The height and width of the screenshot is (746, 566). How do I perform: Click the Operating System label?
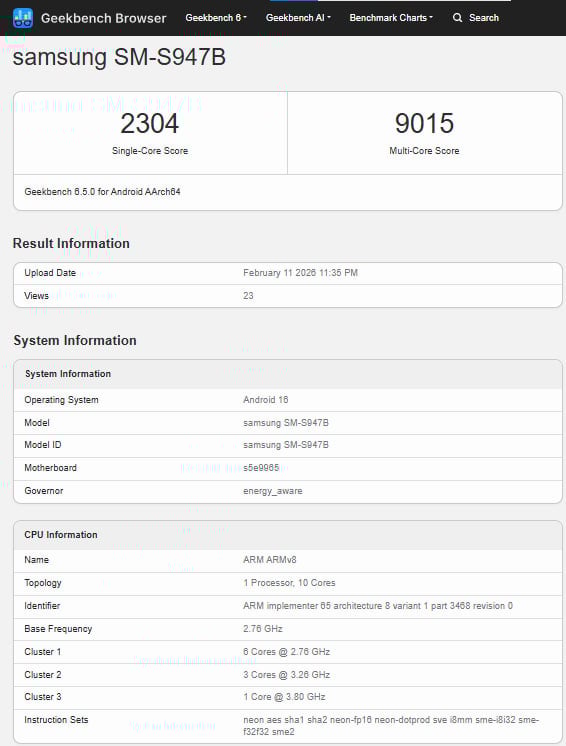[x=61, y=400]
